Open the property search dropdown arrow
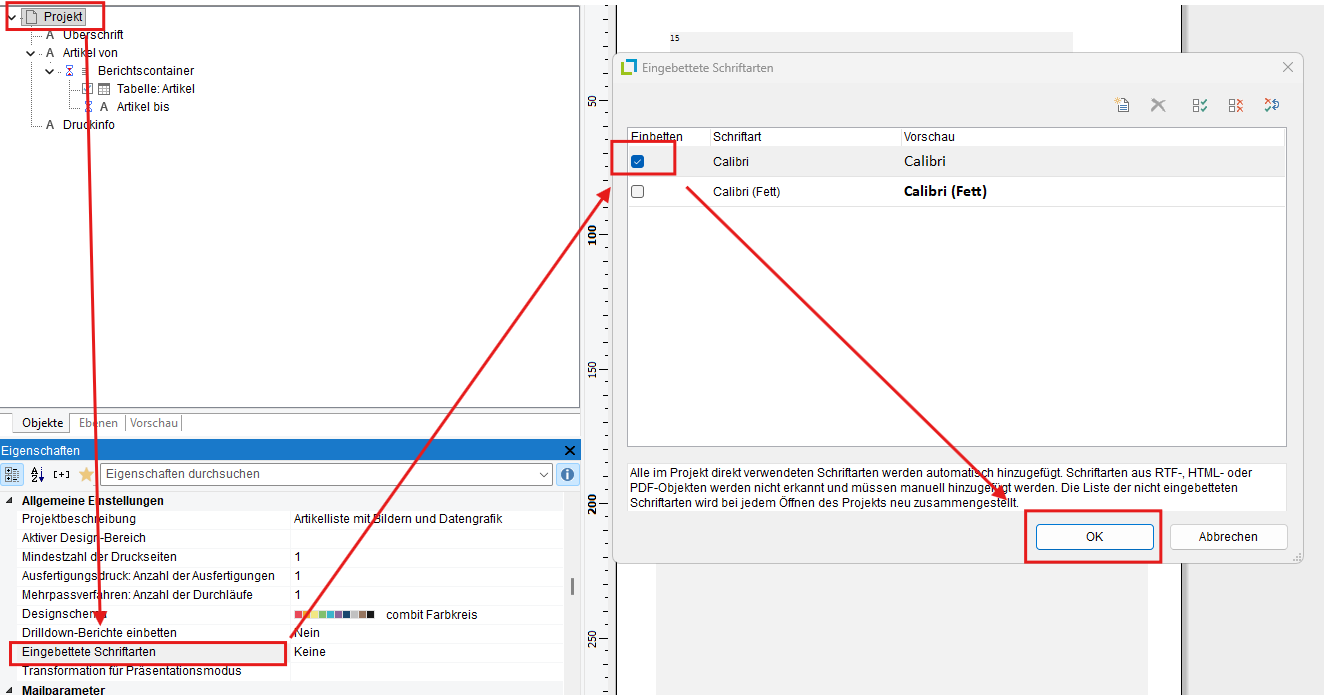1324x695 pixels. 544,474
